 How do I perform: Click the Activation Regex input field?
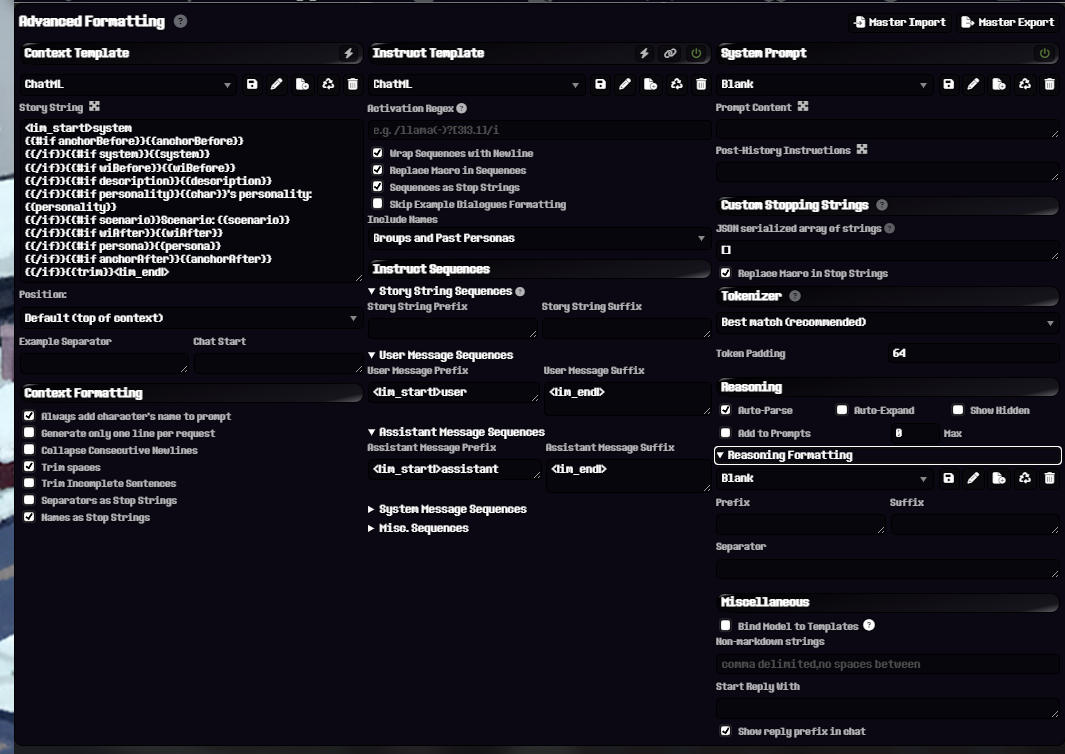pyautogui.click(x=539, y=130)
